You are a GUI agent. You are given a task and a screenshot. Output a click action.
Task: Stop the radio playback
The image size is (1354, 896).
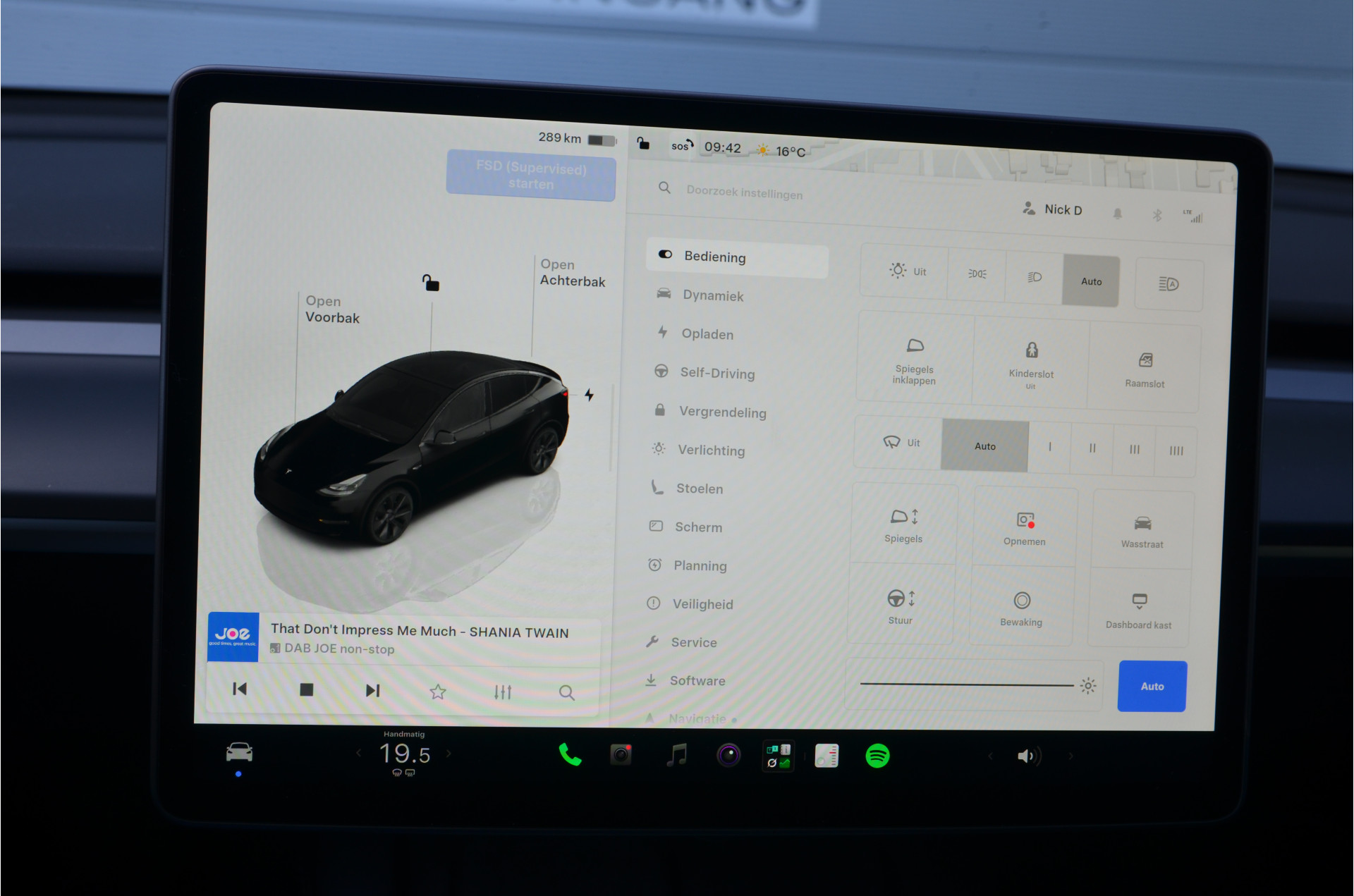306,689
